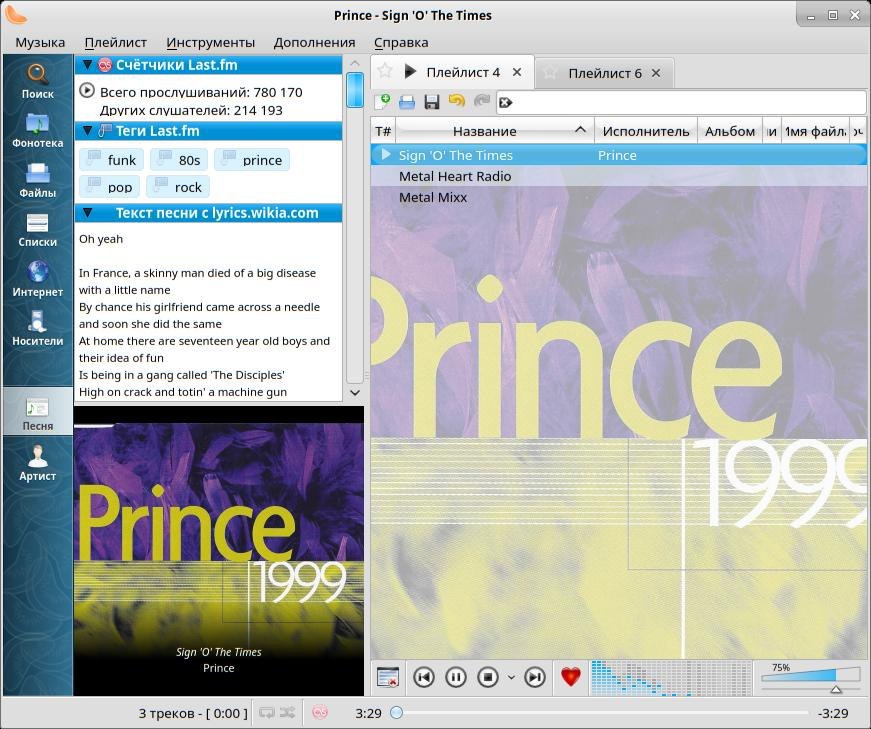Select the Metal Heart Radio row

[x=618, y=176]
